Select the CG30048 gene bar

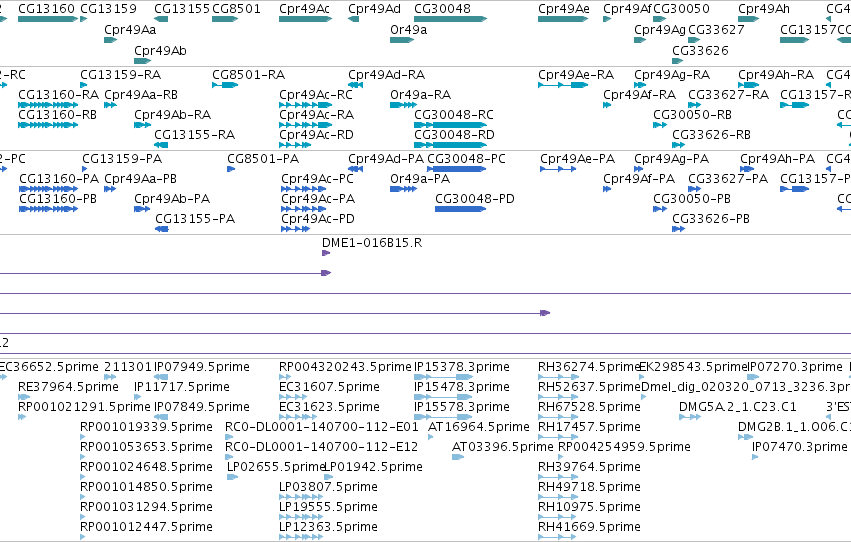point(450,19)
